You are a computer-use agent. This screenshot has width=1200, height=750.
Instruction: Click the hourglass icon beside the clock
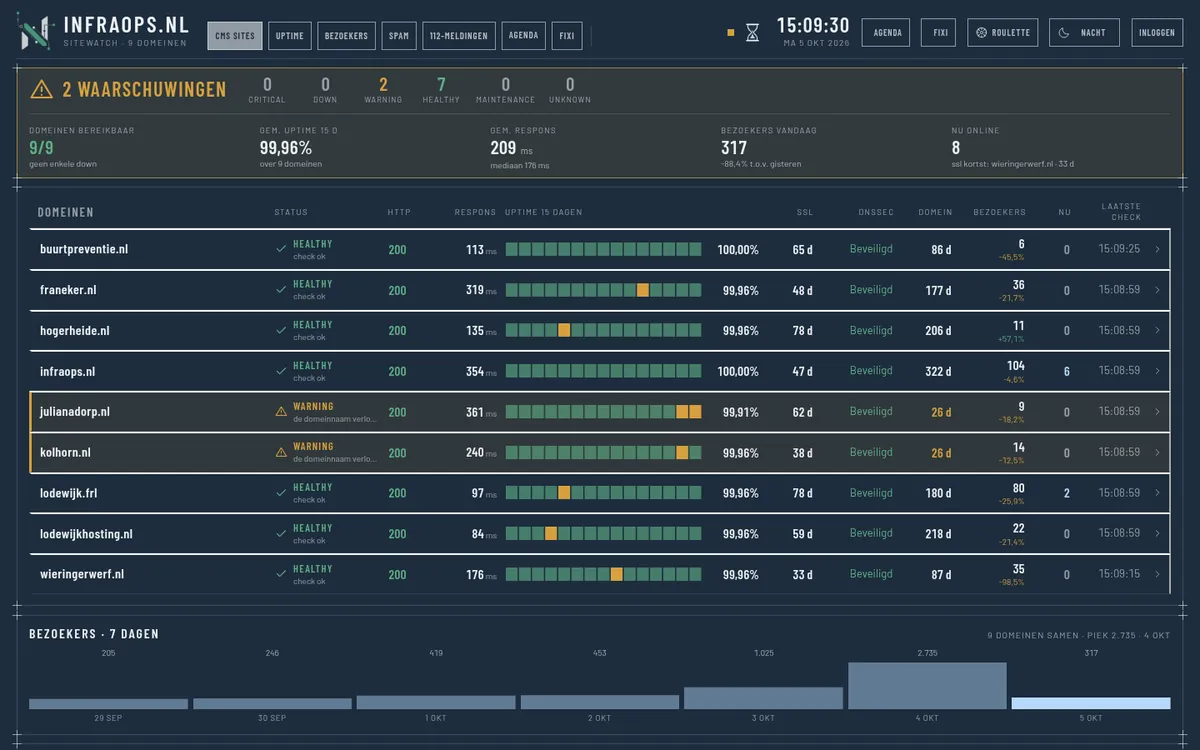752,33
